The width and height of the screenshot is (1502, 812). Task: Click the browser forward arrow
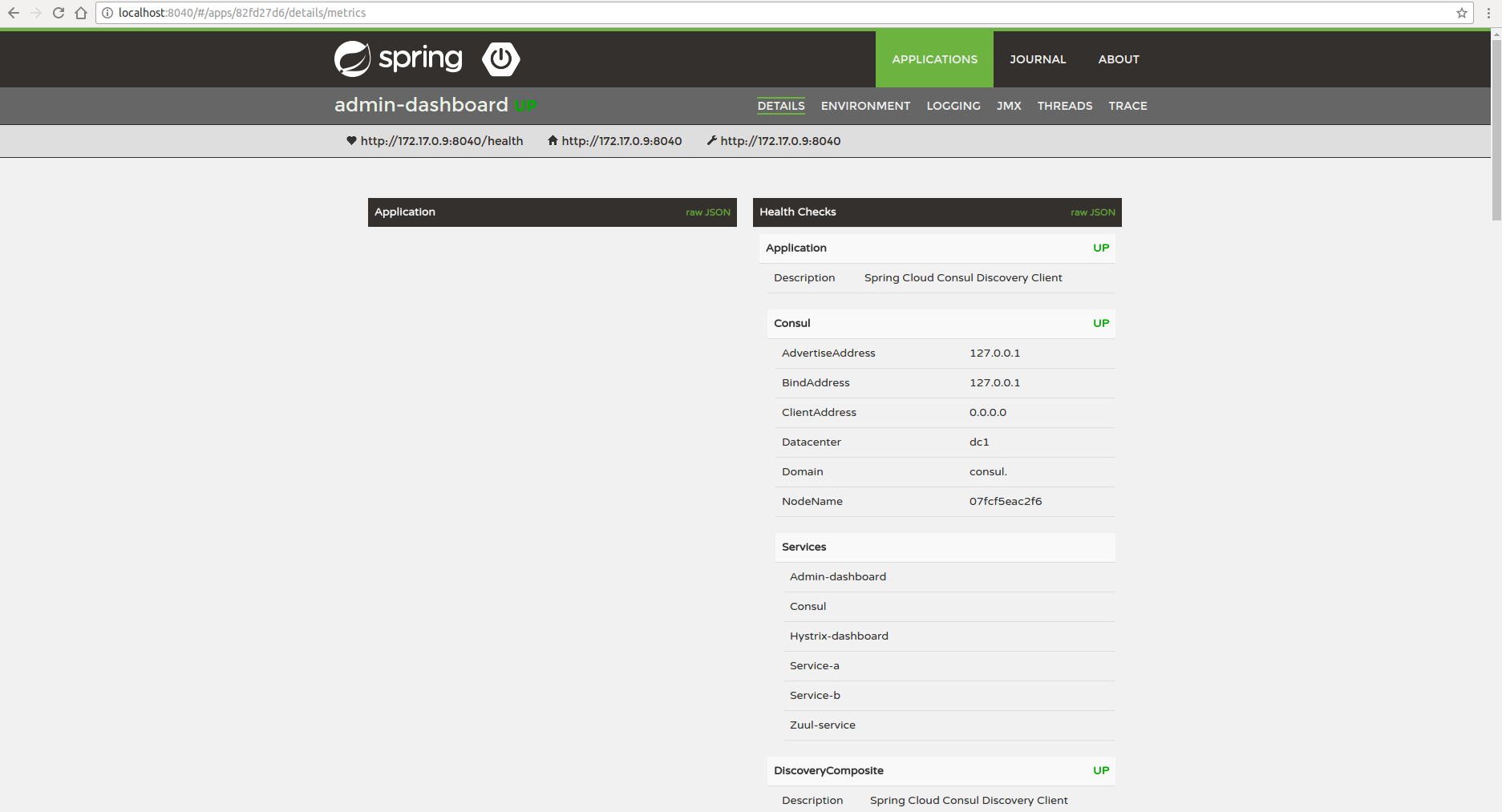point(36,13)
